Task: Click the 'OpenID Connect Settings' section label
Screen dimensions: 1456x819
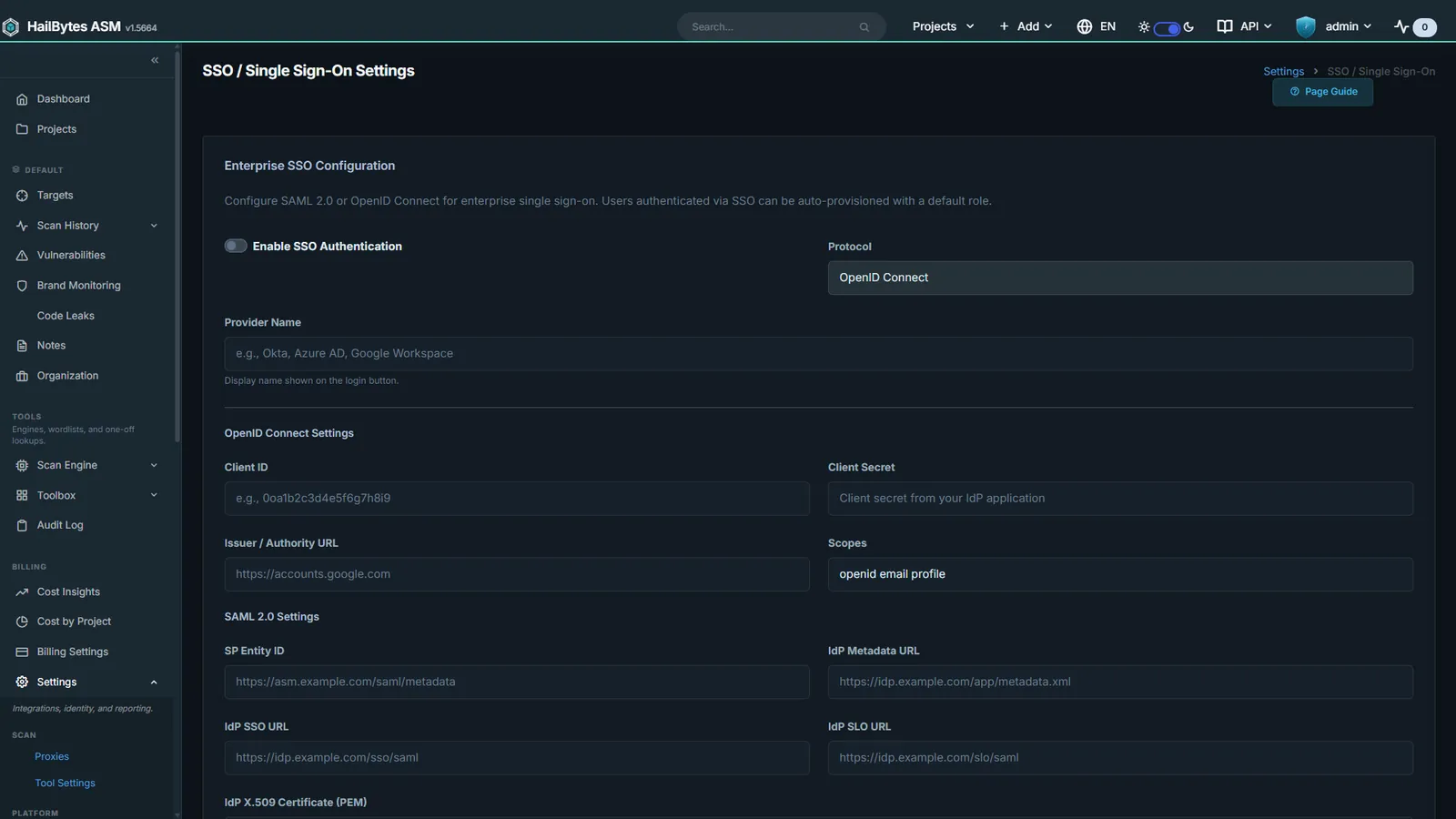Action: (x=288, y=433)
